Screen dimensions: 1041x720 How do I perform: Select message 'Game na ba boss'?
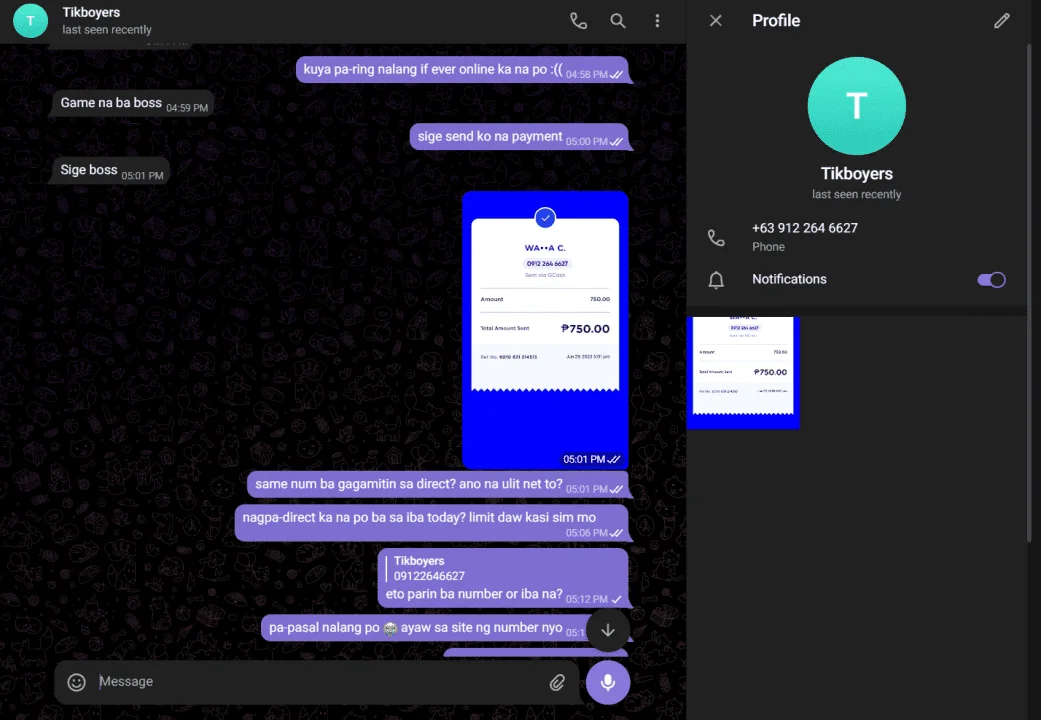133,103
